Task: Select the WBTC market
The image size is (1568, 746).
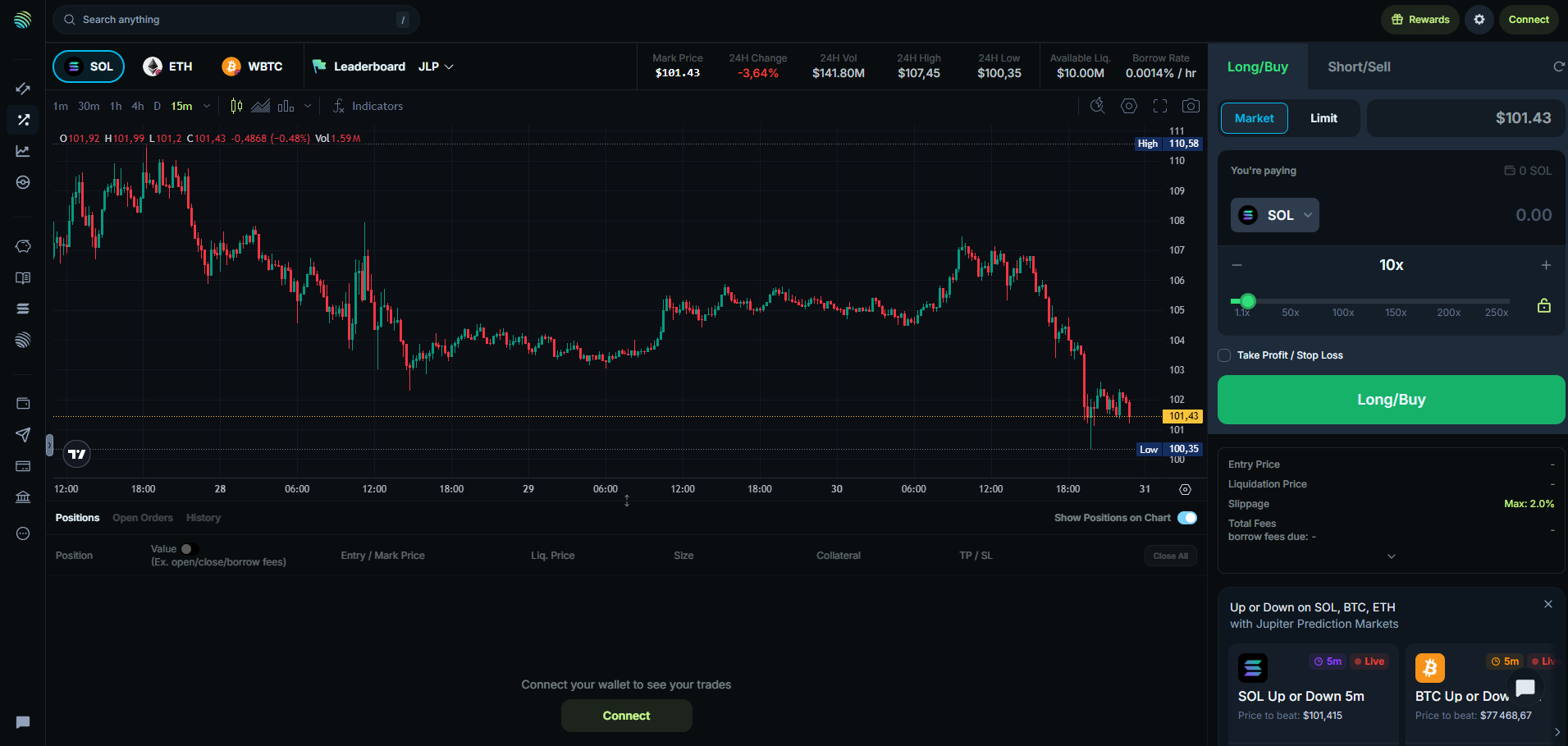Action: click(x=253, y=66)
